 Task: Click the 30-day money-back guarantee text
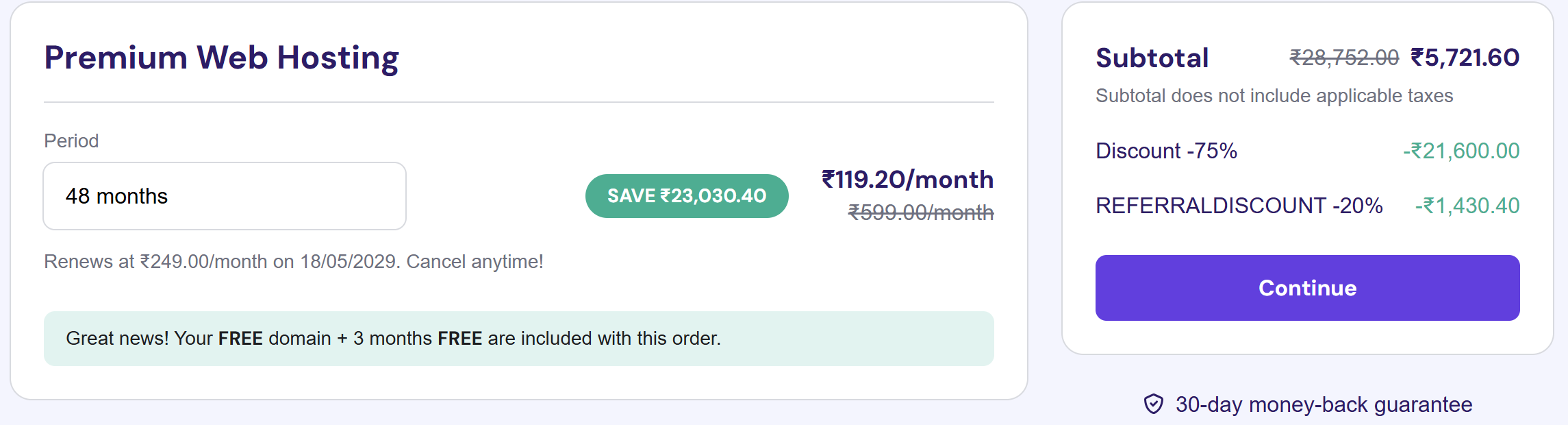(x=1323, y=404)
